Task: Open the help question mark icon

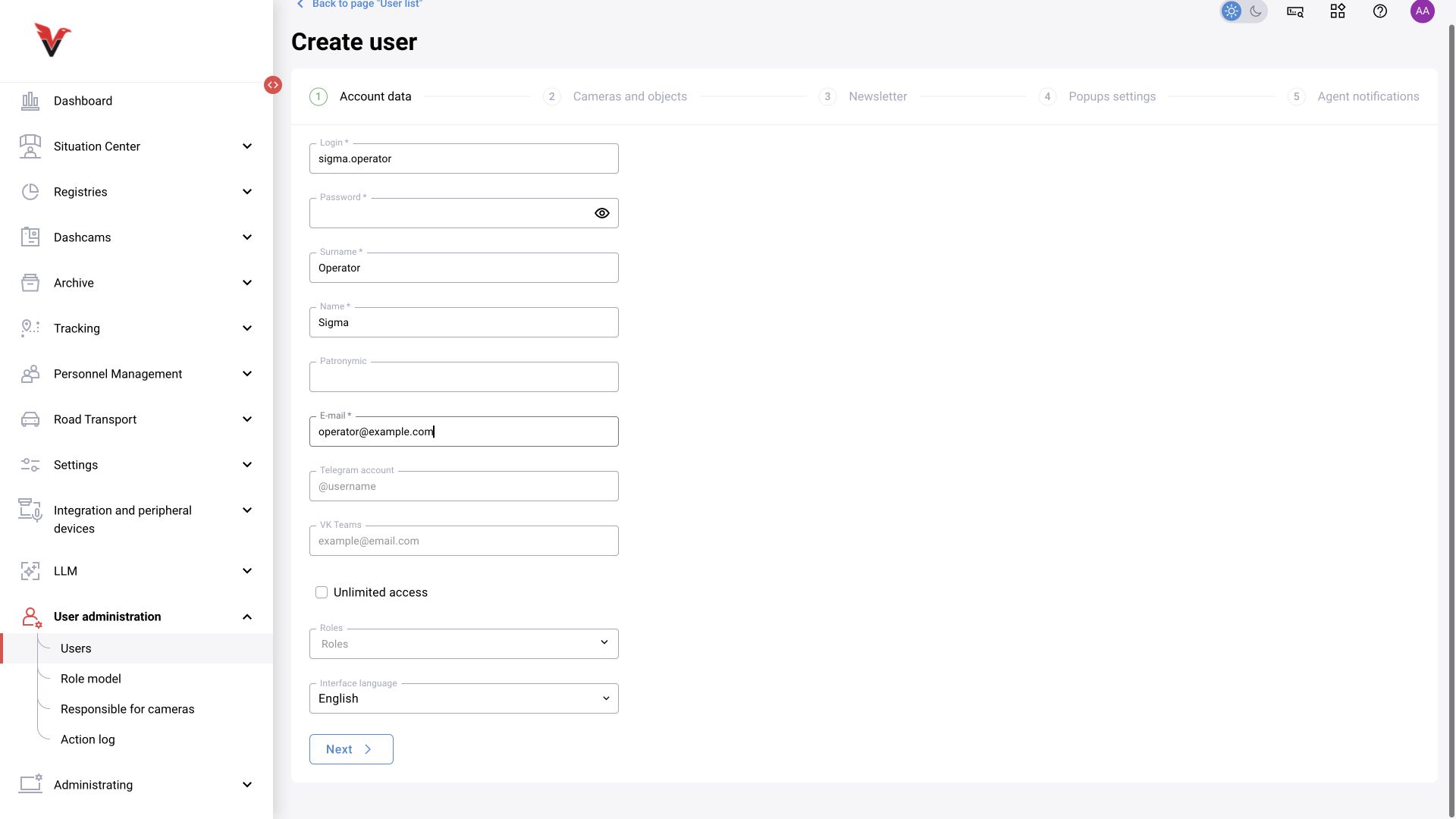Action: (1380, 11)
